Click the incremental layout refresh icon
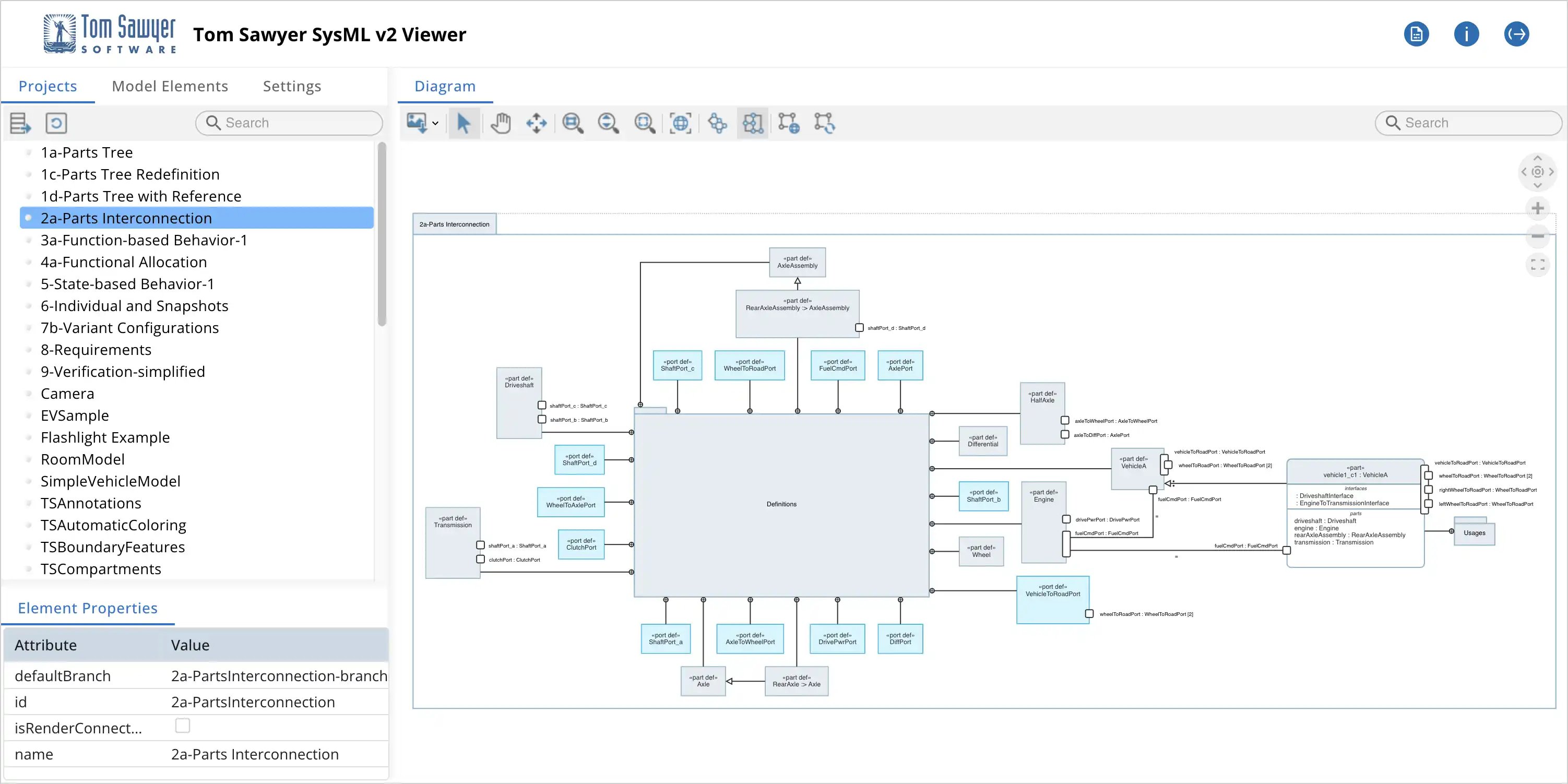The width and height of the screenshot is (1568, 784). [825, 123]
